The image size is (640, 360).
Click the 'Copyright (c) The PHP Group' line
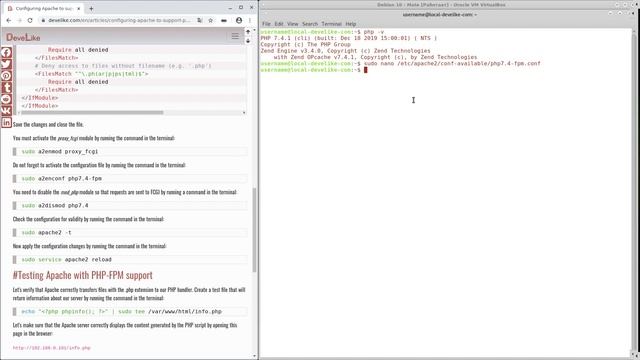coord(306,44)
